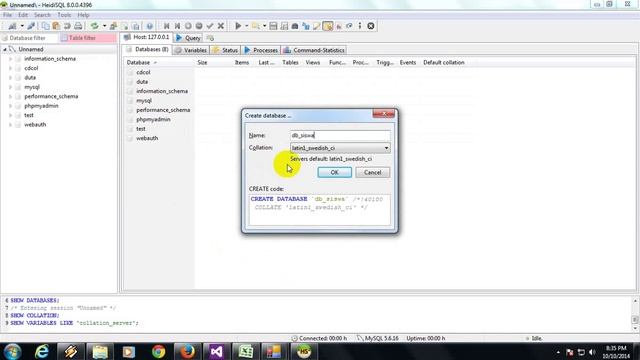
Task: Click the Load SQL file folder icon
Action: 256,26
